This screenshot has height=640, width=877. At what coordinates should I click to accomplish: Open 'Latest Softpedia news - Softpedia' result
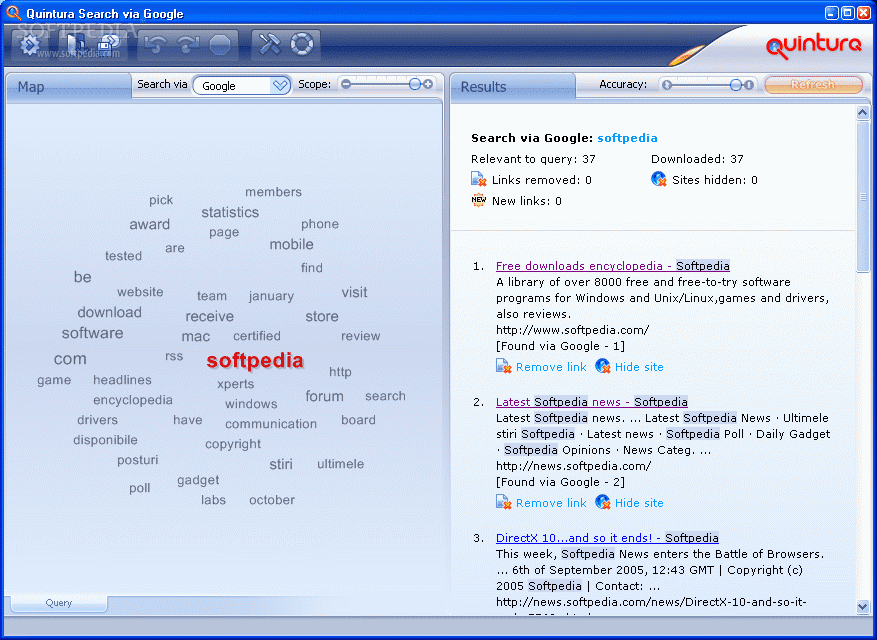point(592,402)
